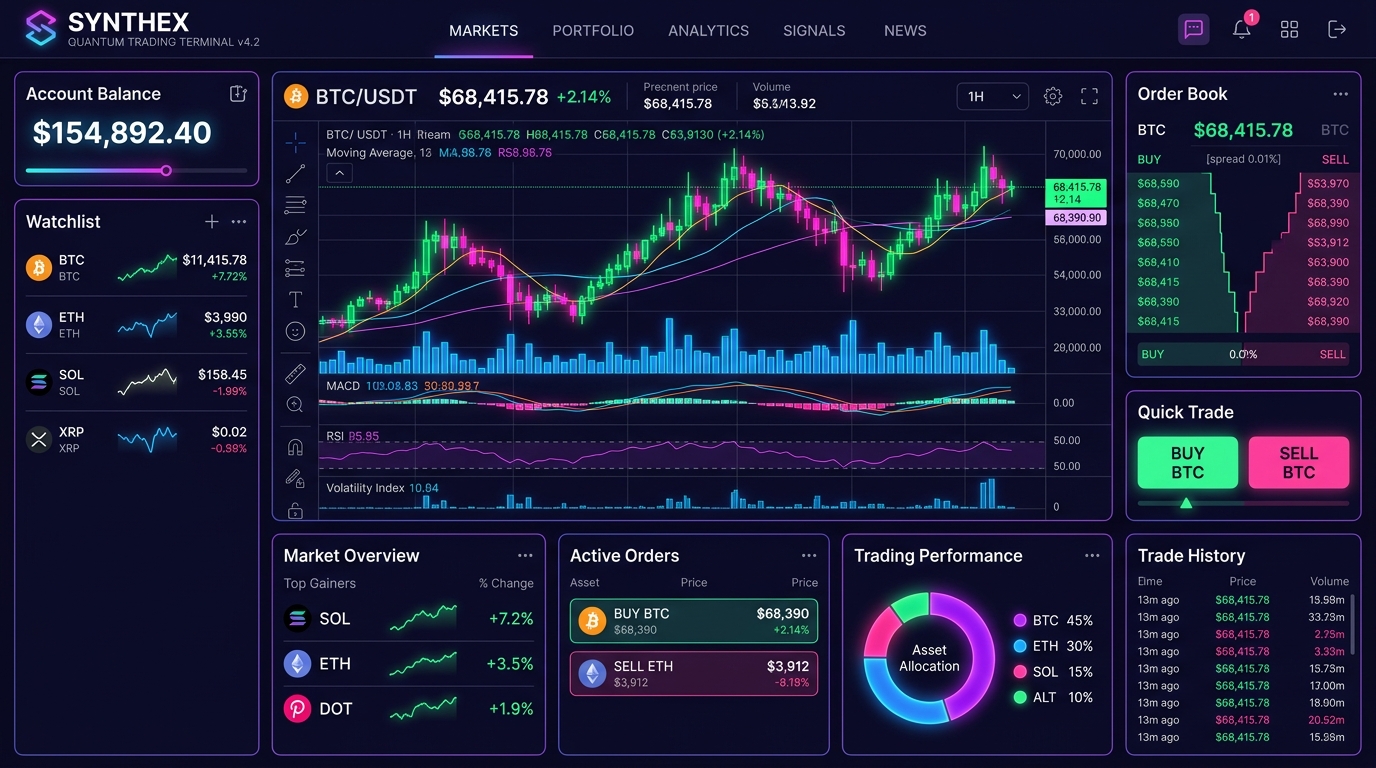Expand chart to fullscreen

pyautogui.click(x=1090, y=96)
